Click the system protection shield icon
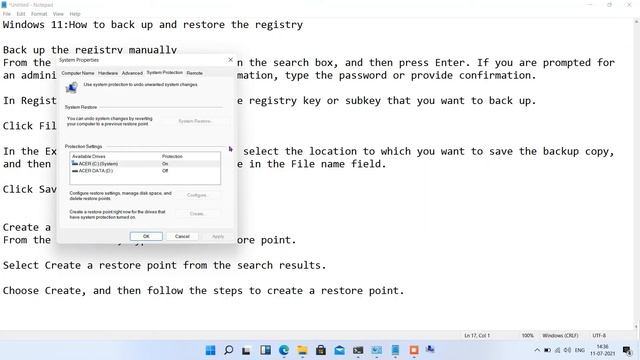The image size is (640, 360). pos(72,87)
